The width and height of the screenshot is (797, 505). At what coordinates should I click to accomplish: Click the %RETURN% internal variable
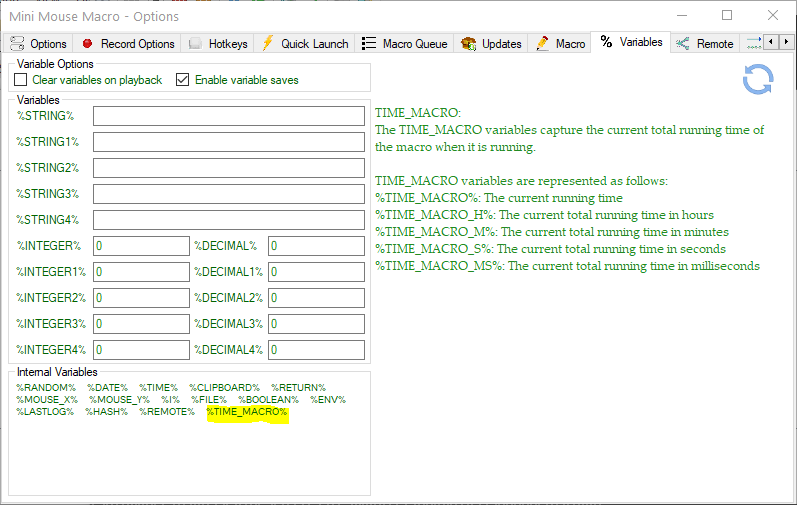(298, 388)
